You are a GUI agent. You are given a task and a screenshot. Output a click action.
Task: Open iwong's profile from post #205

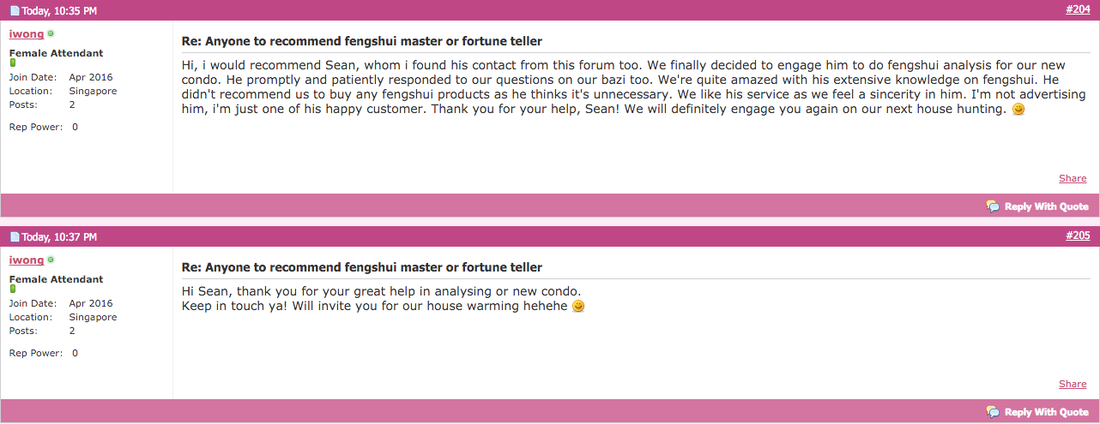(27, 260)
